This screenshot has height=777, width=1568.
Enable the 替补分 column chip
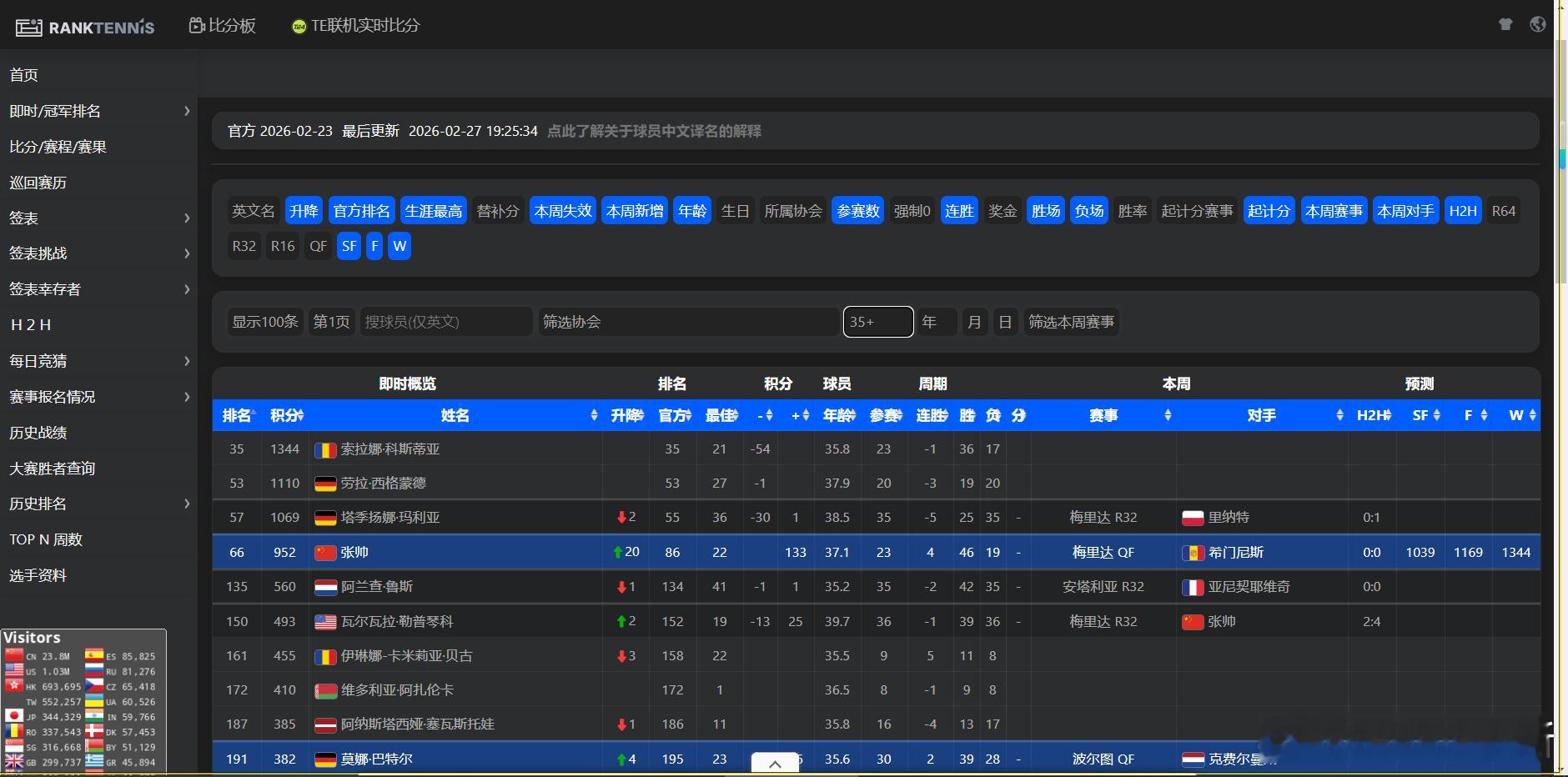[498, 211]
